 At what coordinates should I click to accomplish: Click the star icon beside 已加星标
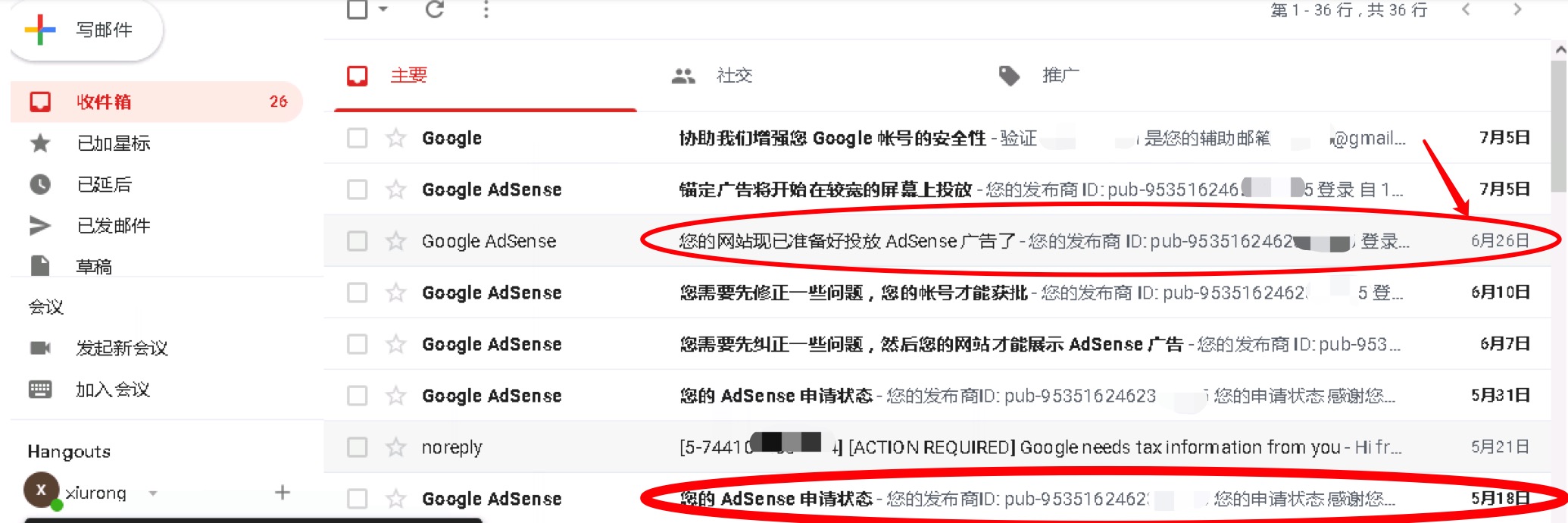pyautogui.click(x=40, y=143)
